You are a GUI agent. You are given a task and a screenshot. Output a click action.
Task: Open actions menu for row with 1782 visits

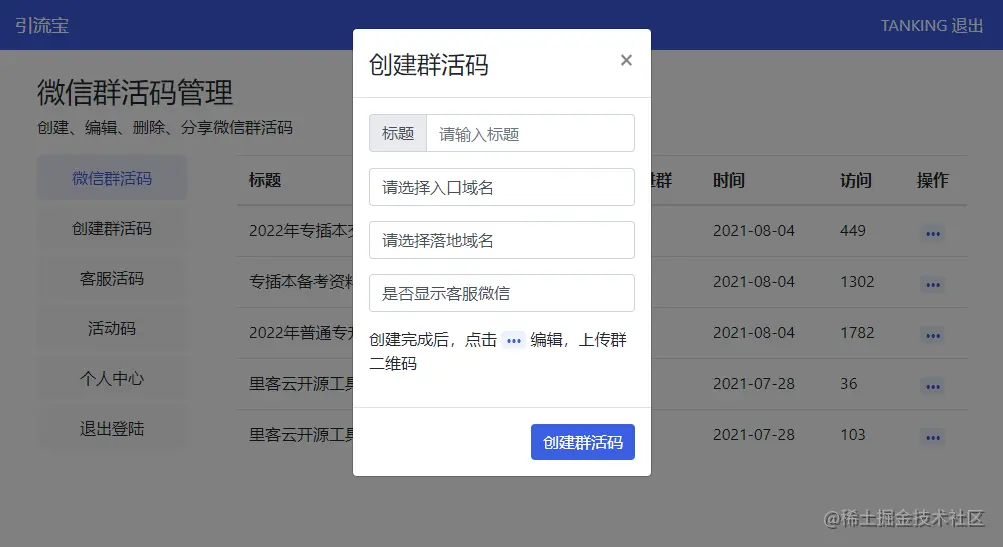coord(933,335)
